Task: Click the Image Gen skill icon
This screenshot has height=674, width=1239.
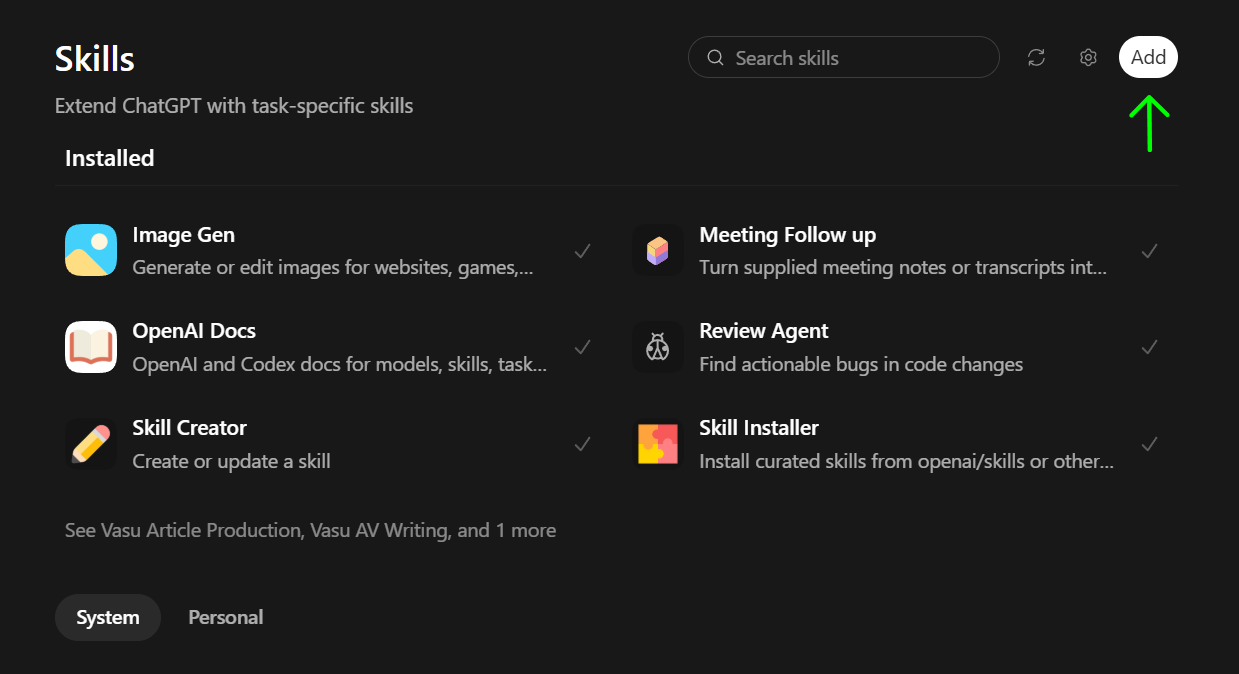Action: click(x=91, y=250)
